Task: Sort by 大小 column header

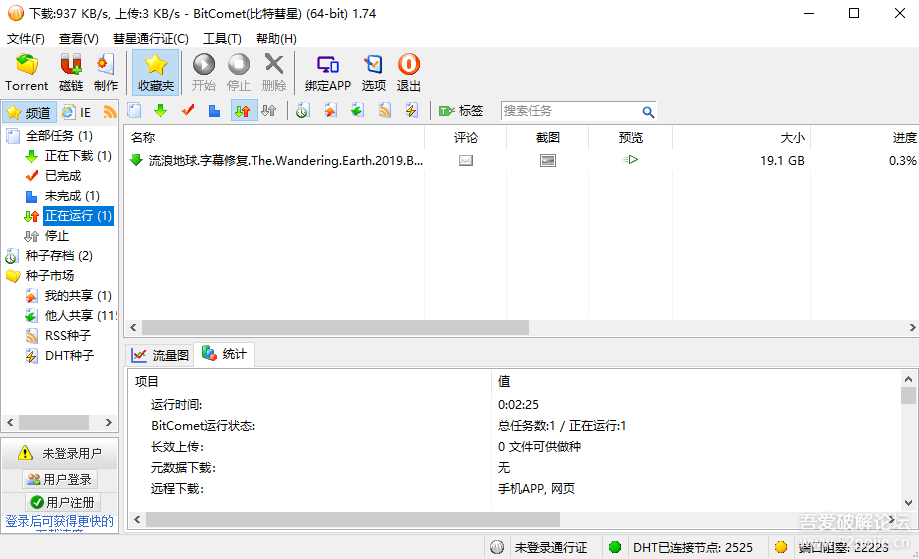Action: coord(741,138)
